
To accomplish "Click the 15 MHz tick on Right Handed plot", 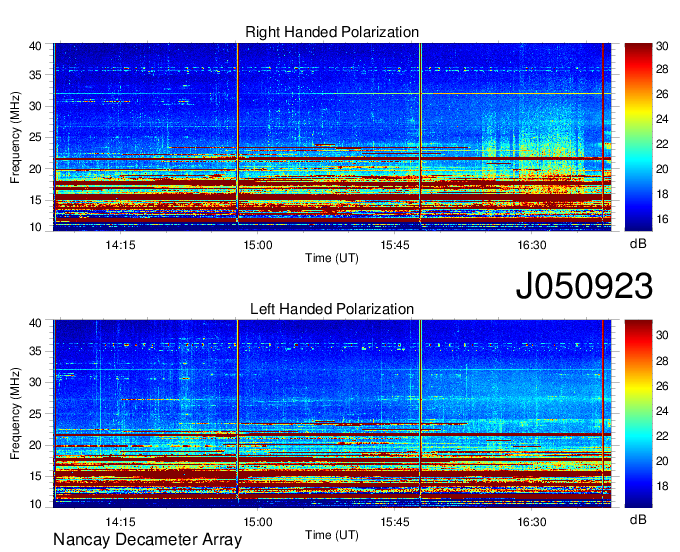I will tap(35, 200).
